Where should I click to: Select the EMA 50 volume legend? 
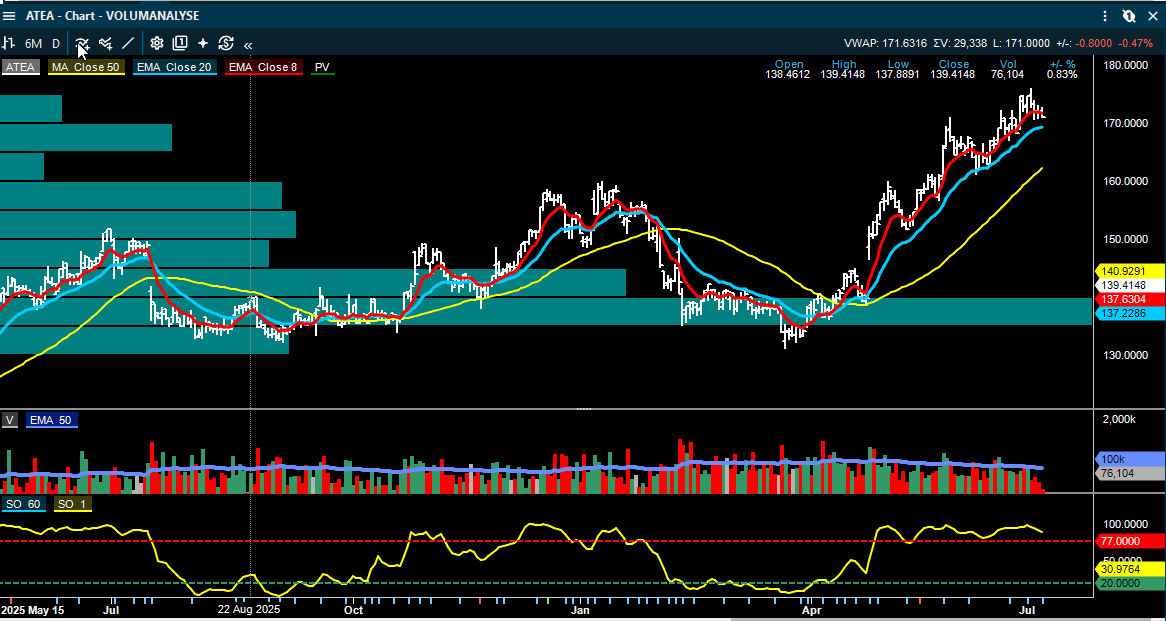point(51,420)
